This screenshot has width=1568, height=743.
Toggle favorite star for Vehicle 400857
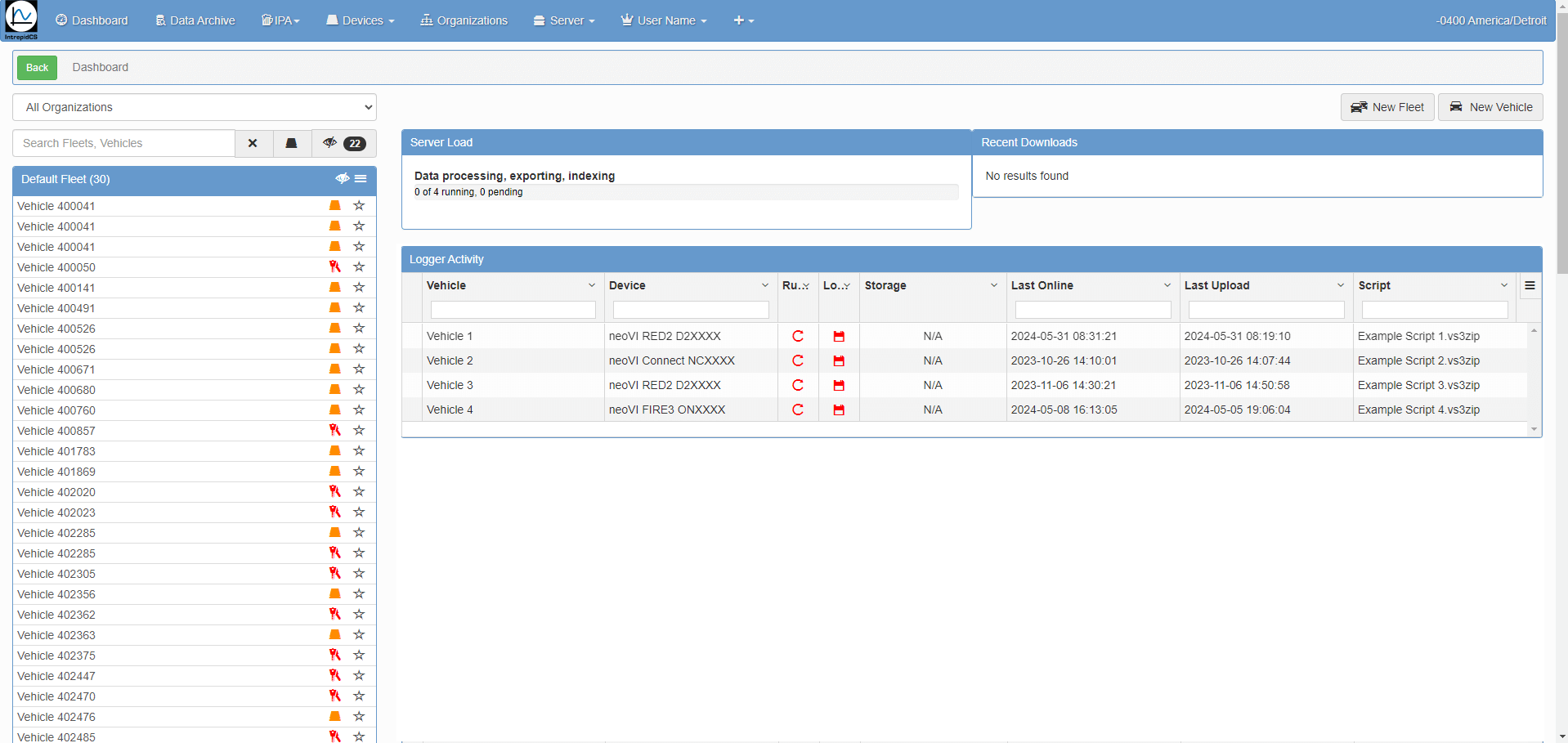tap(359, 430)
